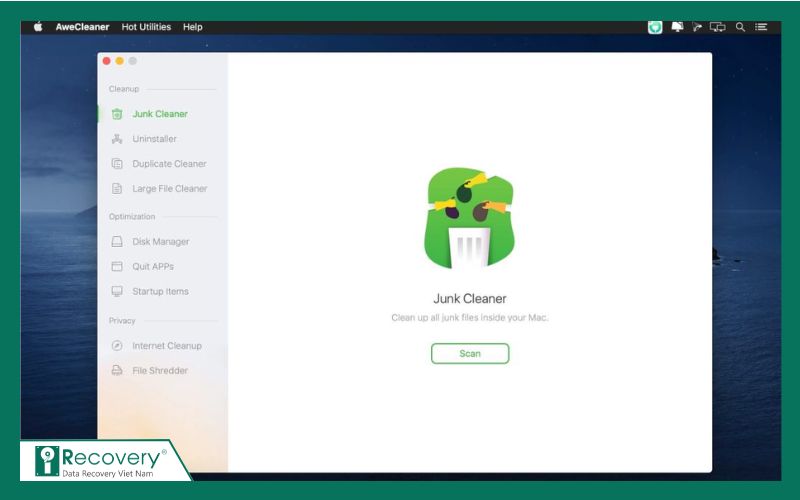Open the Spotlight search magnifier icon
The image size is (800, 500).
coord(740,27)
